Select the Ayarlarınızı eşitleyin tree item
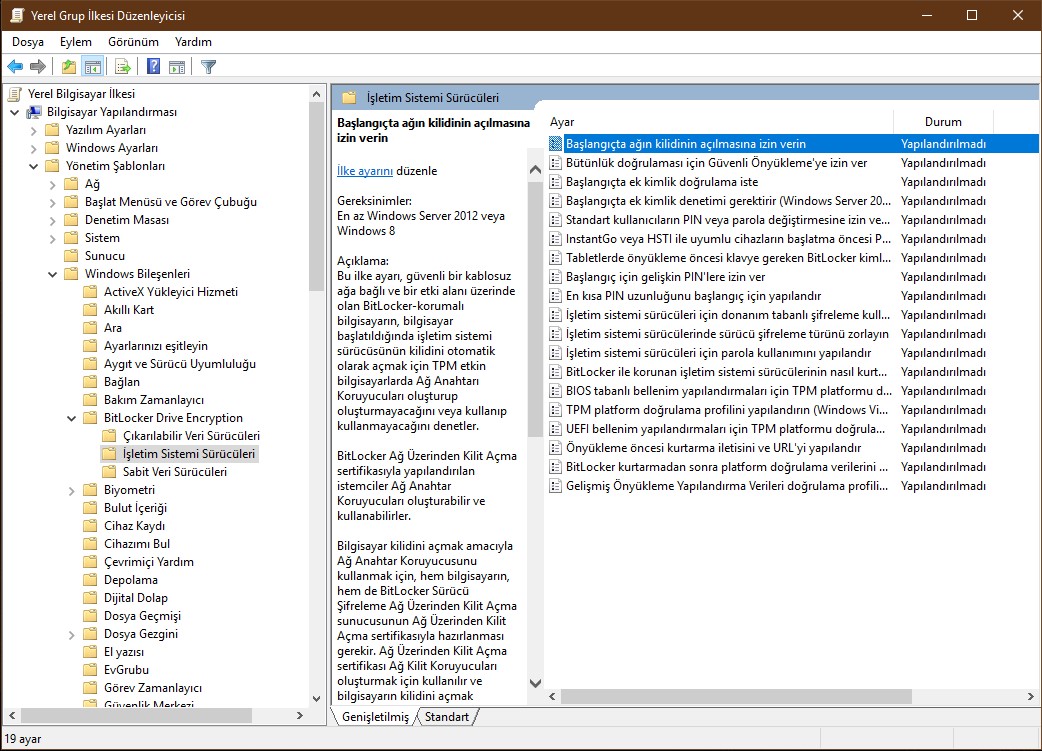The height and width of the screenshot is (751, 1042). tap(156, 346)
